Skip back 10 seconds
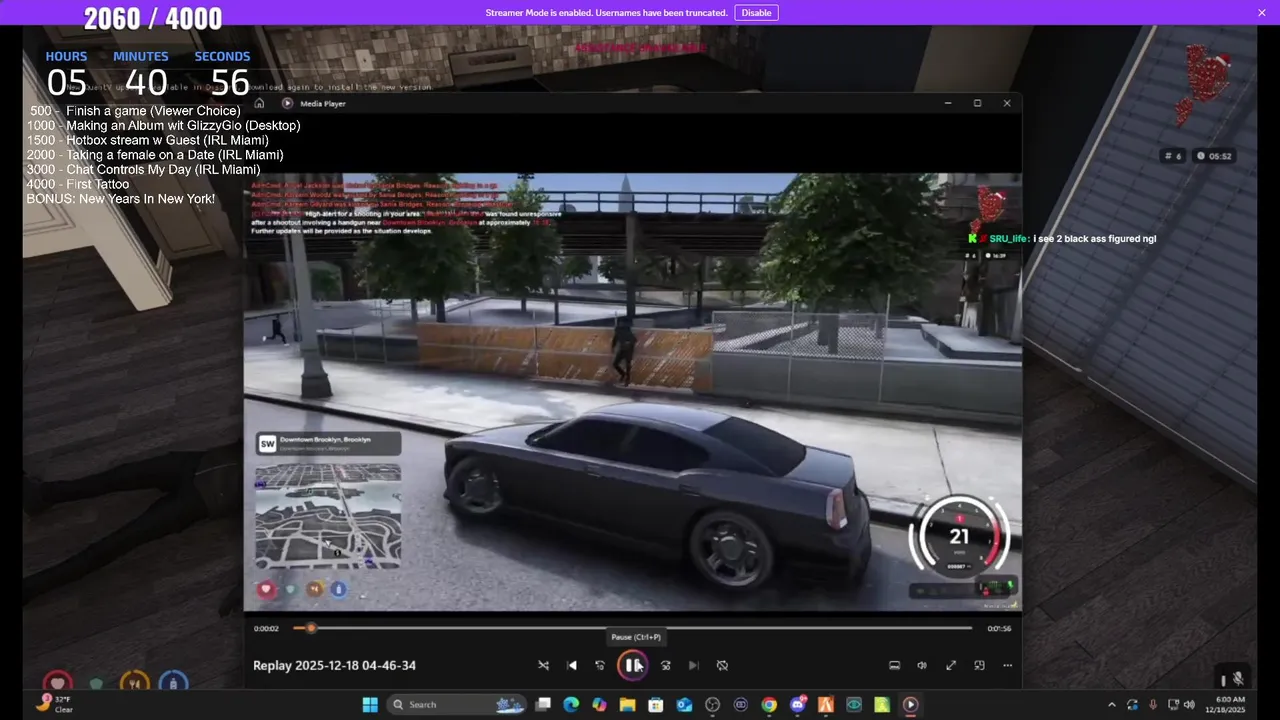The height and width of the screenshot is (720, 1280). tap(600, 665)
